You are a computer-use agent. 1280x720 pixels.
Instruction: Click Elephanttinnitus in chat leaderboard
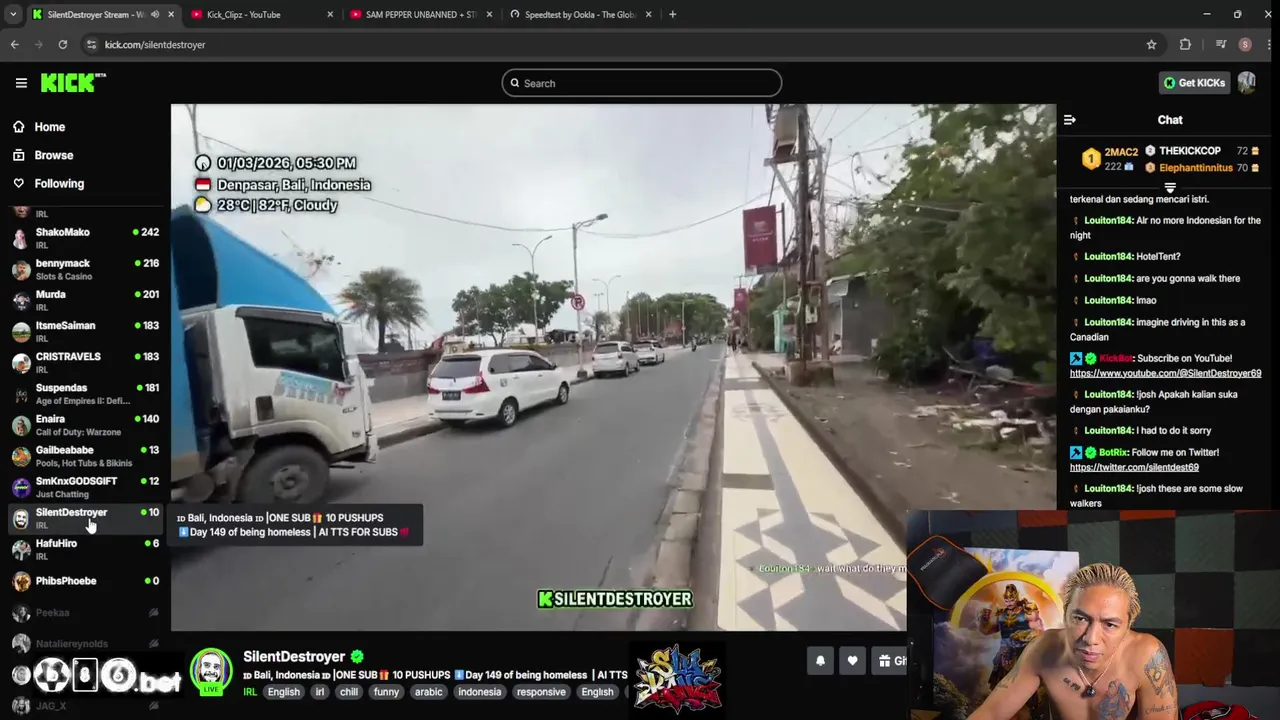[x=1195, y=168]
